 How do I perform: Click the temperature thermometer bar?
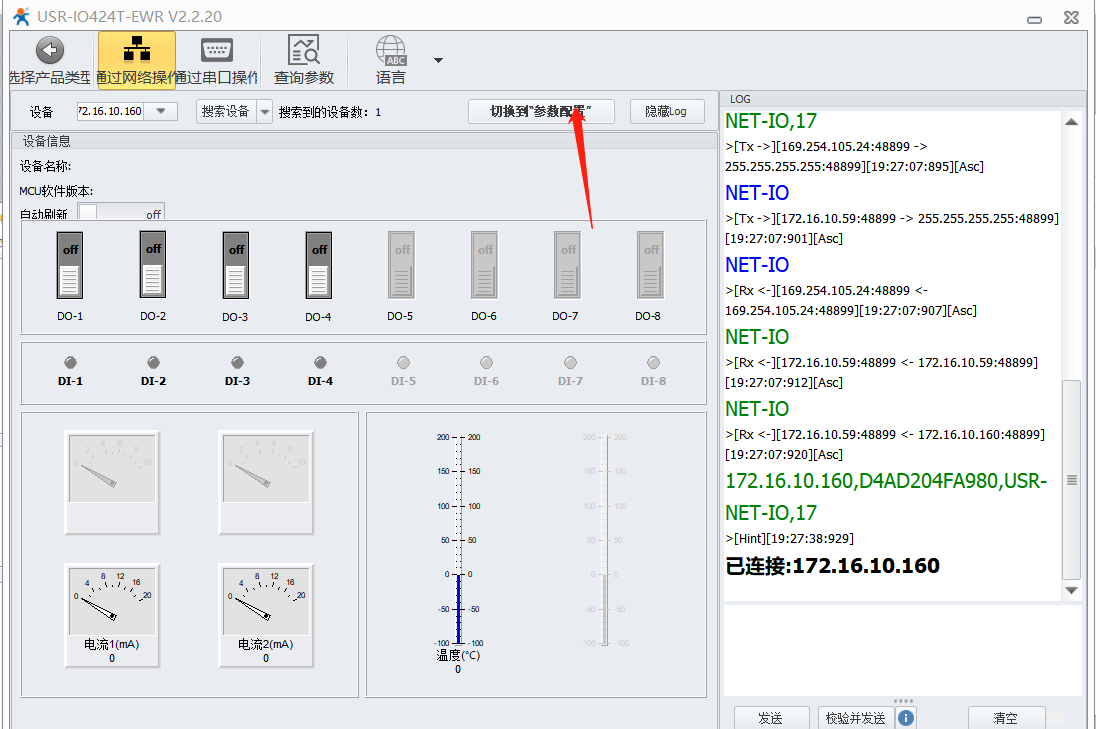point(458,540)
